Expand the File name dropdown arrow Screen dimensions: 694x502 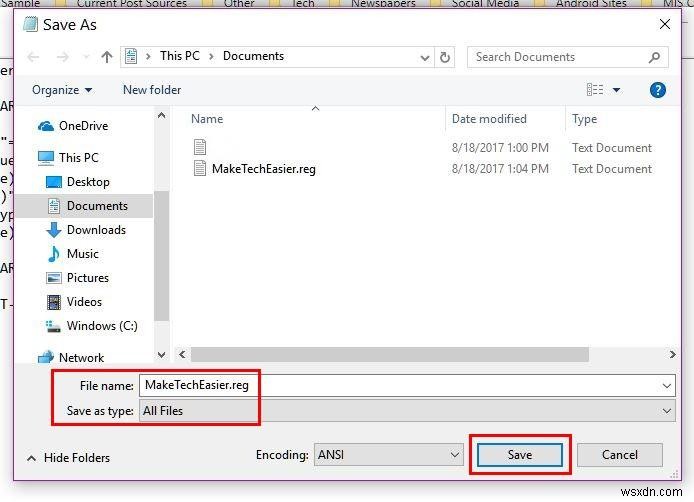667,386
